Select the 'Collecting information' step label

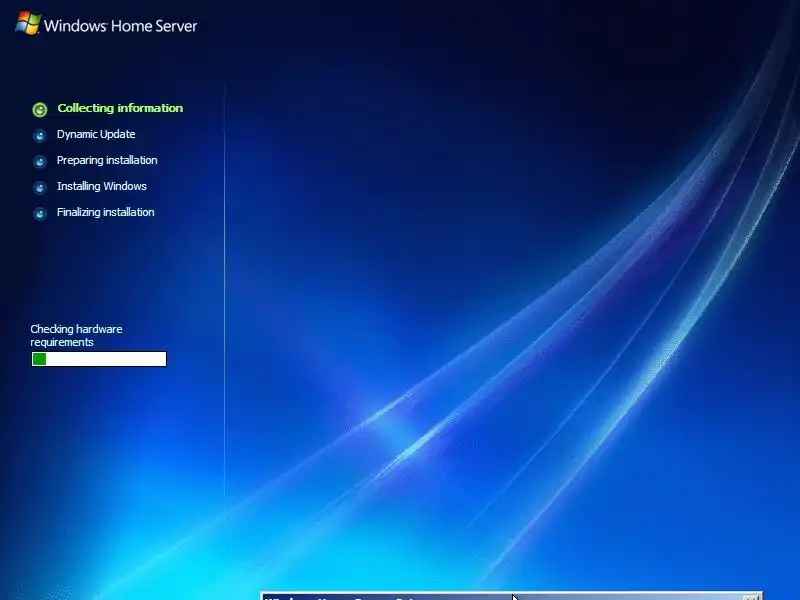tap(120, 108)
